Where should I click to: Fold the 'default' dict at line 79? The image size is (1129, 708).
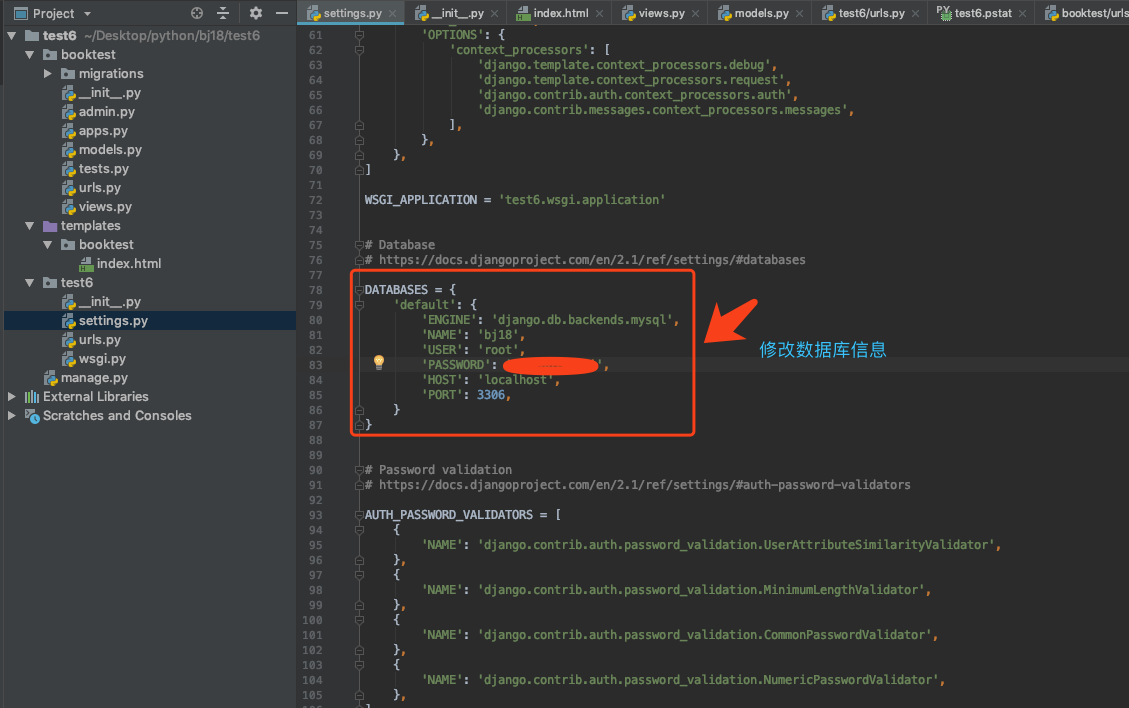(359, 305)
